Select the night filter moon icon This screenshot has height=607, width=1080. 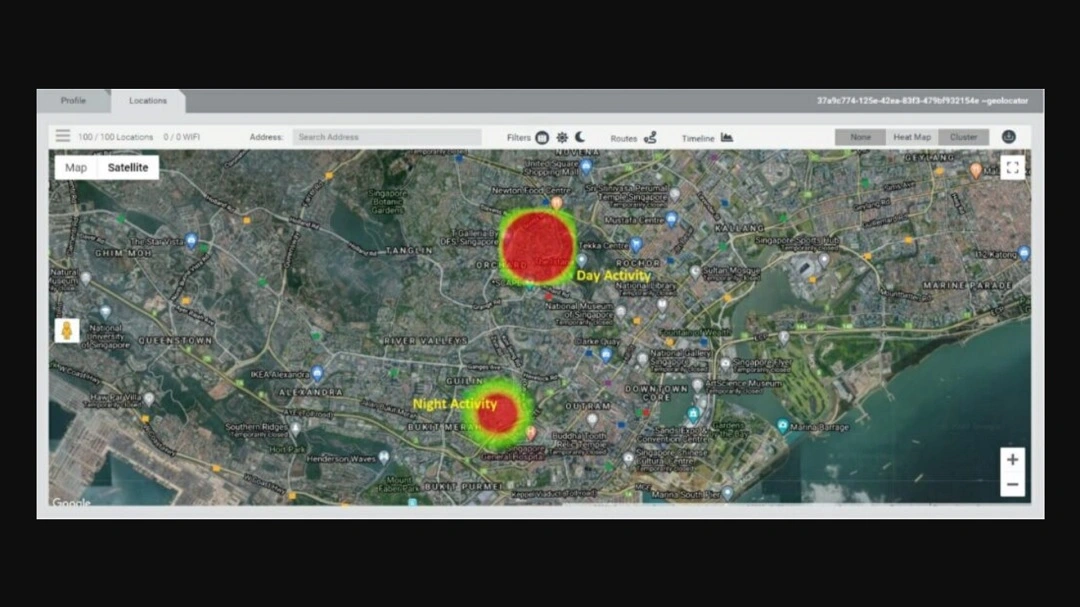(580, 137)
